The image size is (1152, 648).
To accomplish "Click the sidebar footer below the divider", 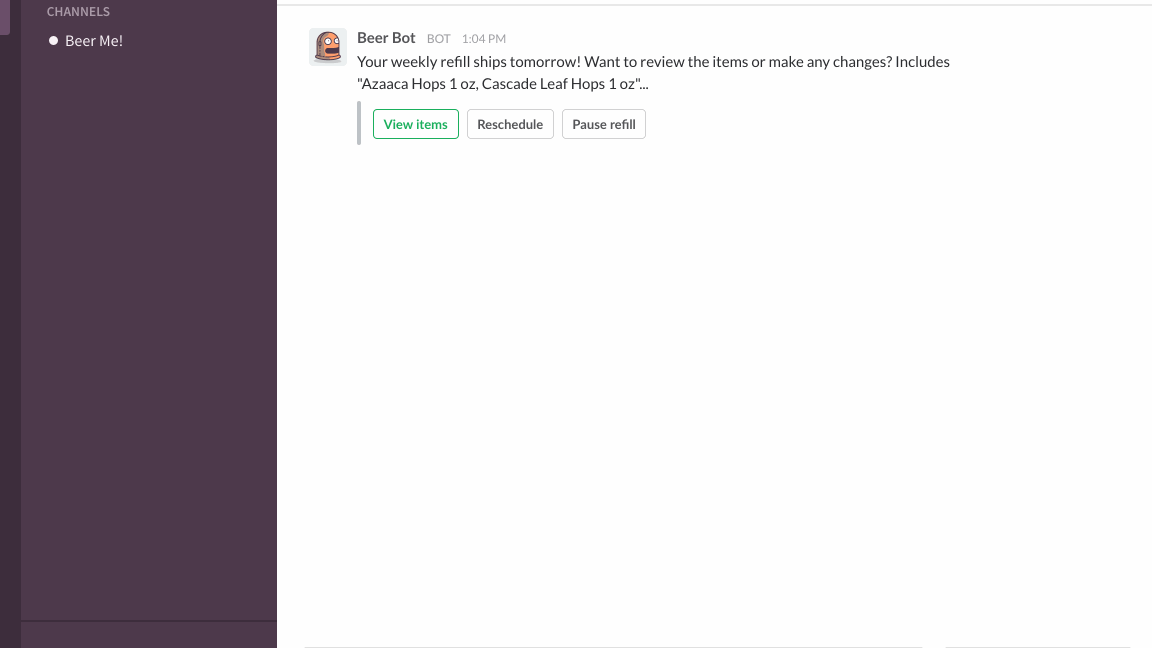I will click(x=148, y=635).
